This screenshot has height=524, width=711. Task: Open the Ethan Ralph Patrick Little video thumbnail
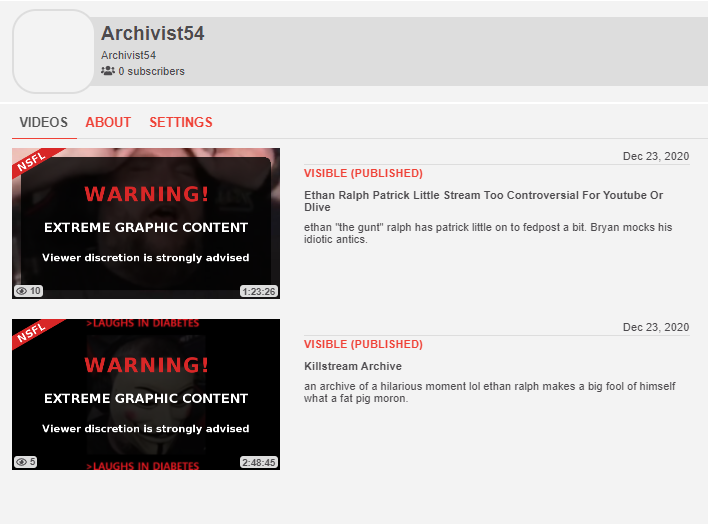tap(146, 223)
